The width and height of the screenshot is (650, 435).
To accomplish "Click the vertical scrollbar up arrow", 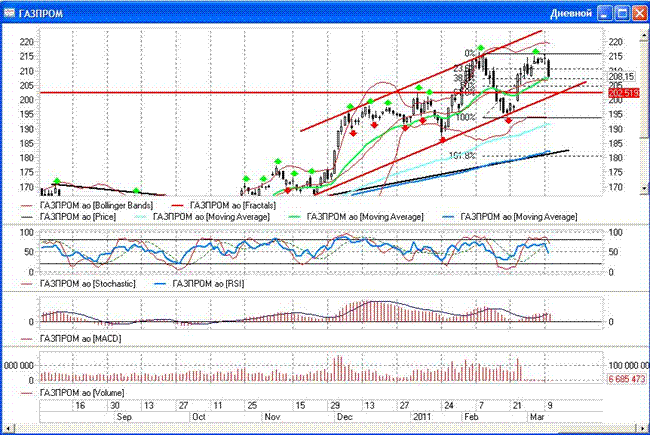I will pos(645,36).
